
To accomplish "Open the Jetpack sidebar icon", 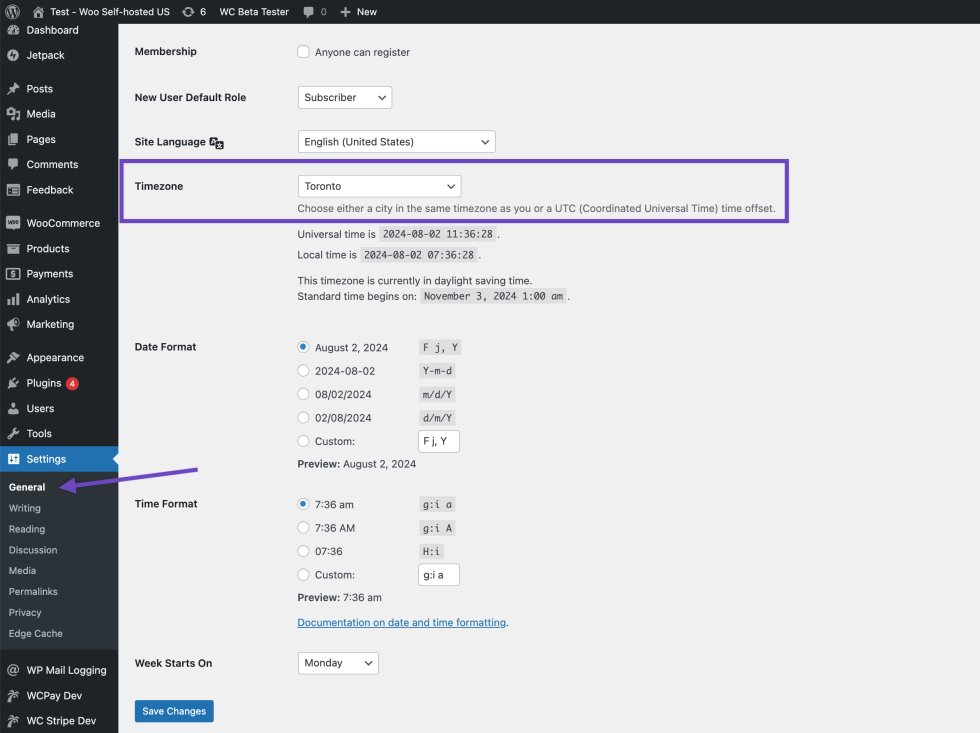I will (x=13, y=55).
